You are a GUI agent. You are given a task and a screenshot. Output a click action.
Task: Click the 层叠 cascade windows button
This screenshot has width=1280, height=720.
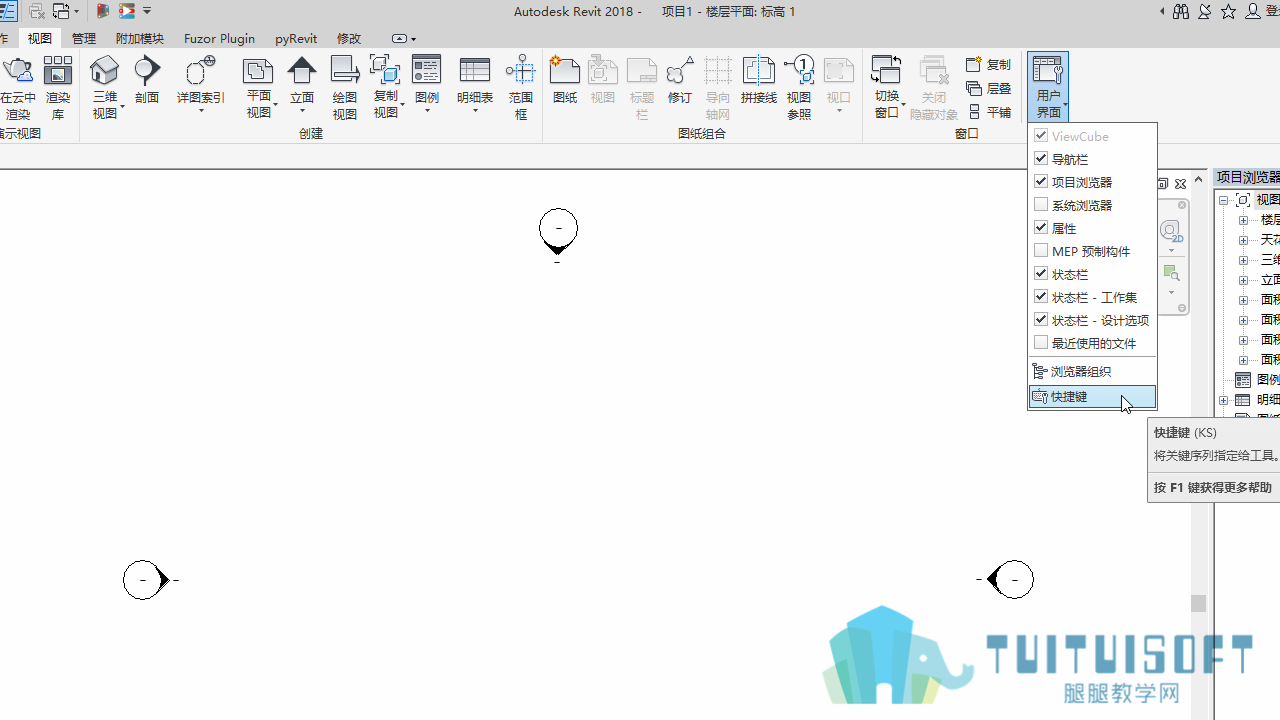(x=989, y=88)
